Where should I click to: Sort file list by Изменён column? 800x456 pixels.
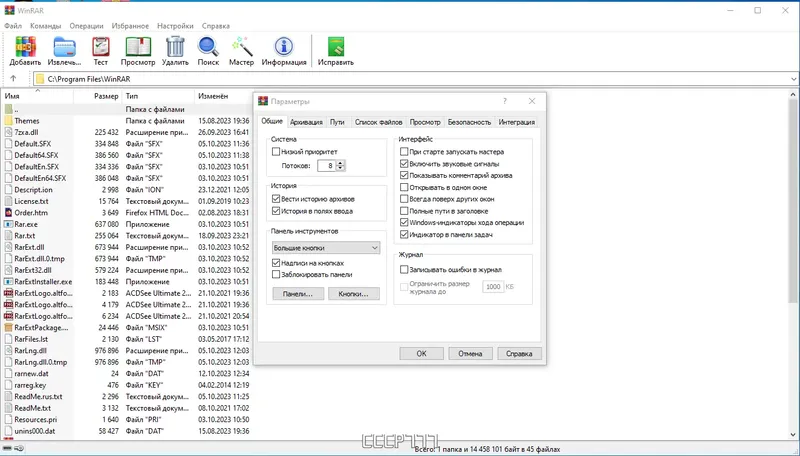click(223, 96)
